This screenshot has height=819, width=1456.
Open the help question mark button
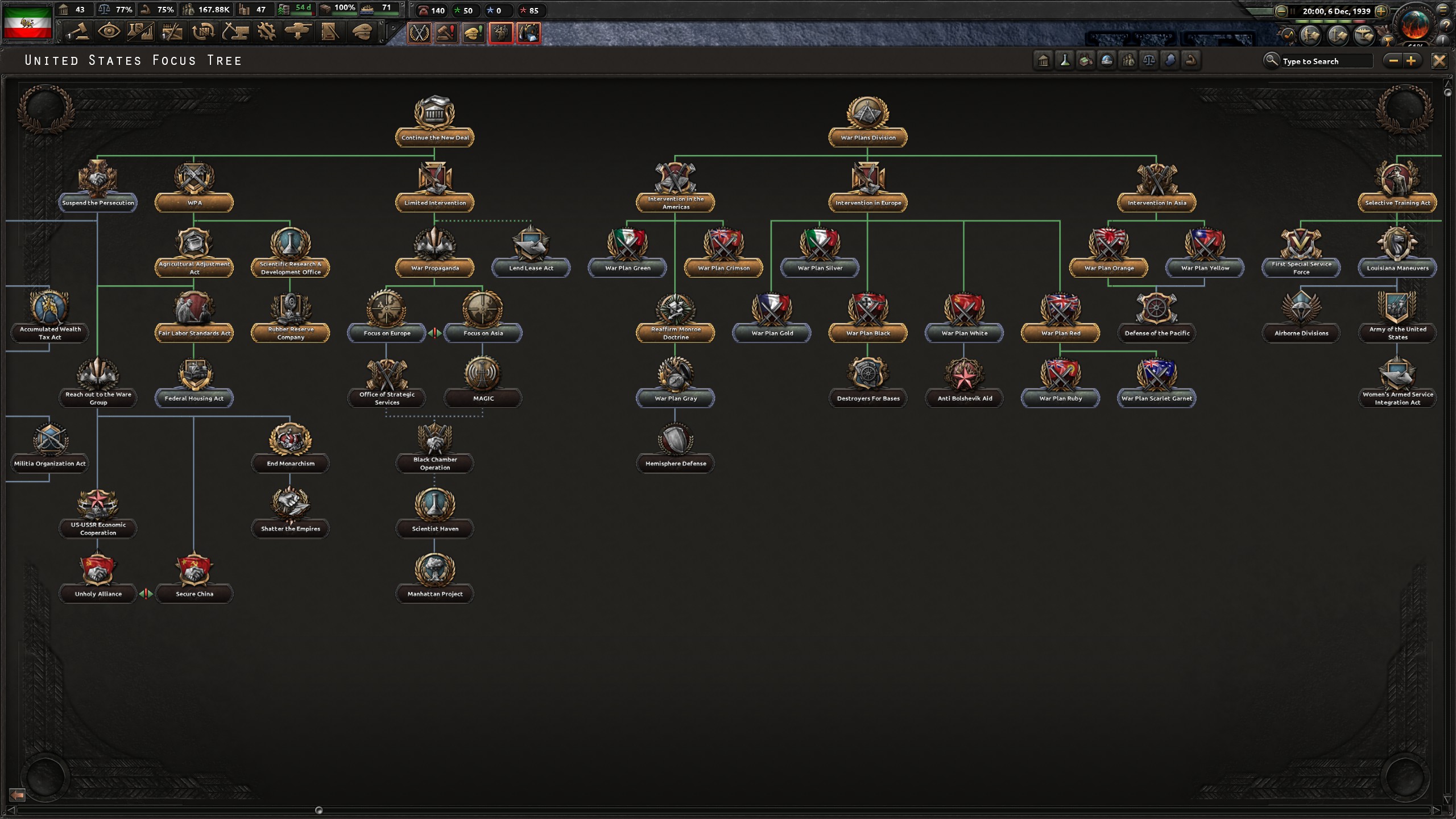[1446, 26]
